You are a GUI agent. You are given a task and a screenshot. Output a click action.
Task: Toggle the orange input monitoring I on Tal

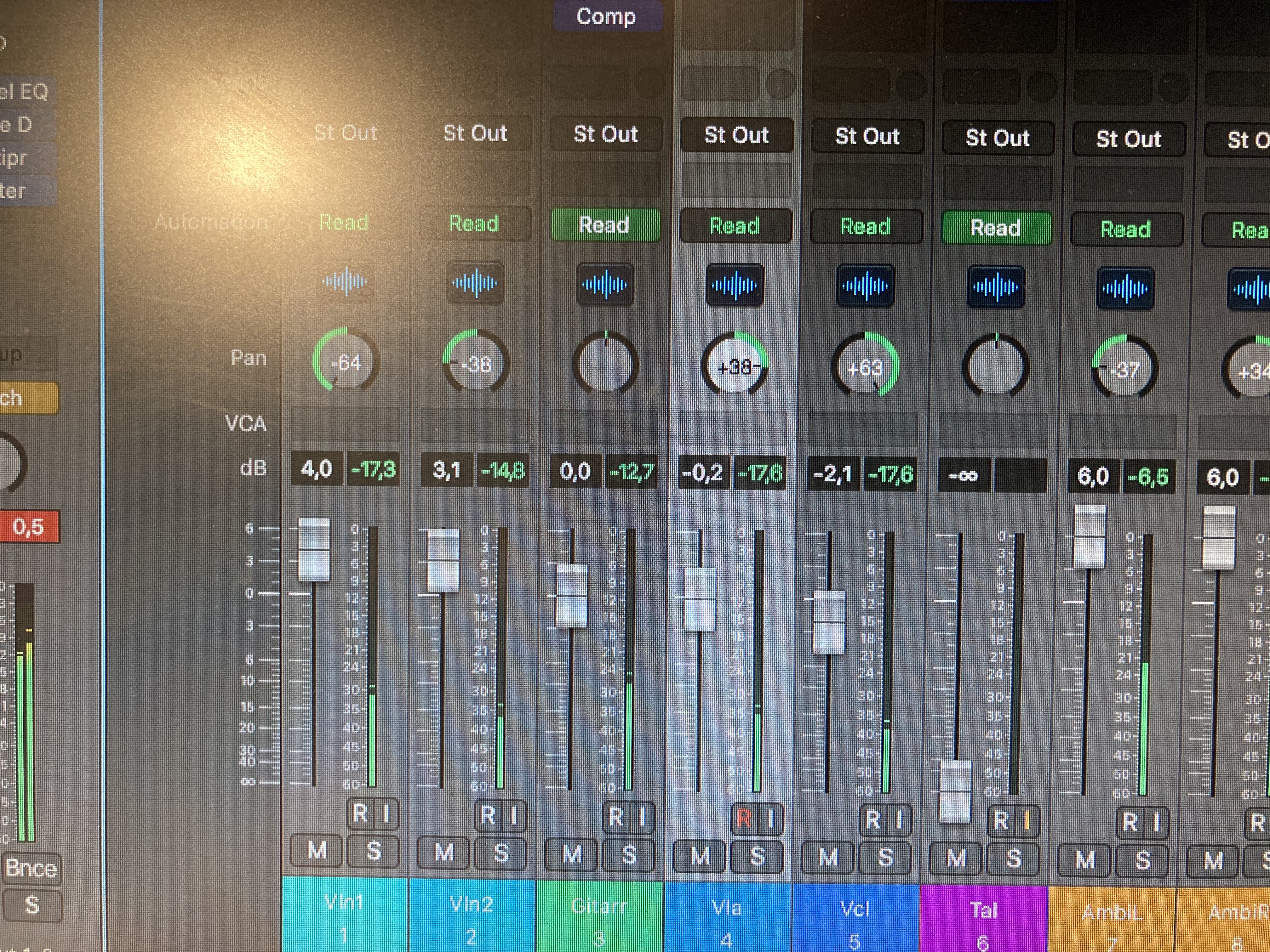coord(1027,821)
